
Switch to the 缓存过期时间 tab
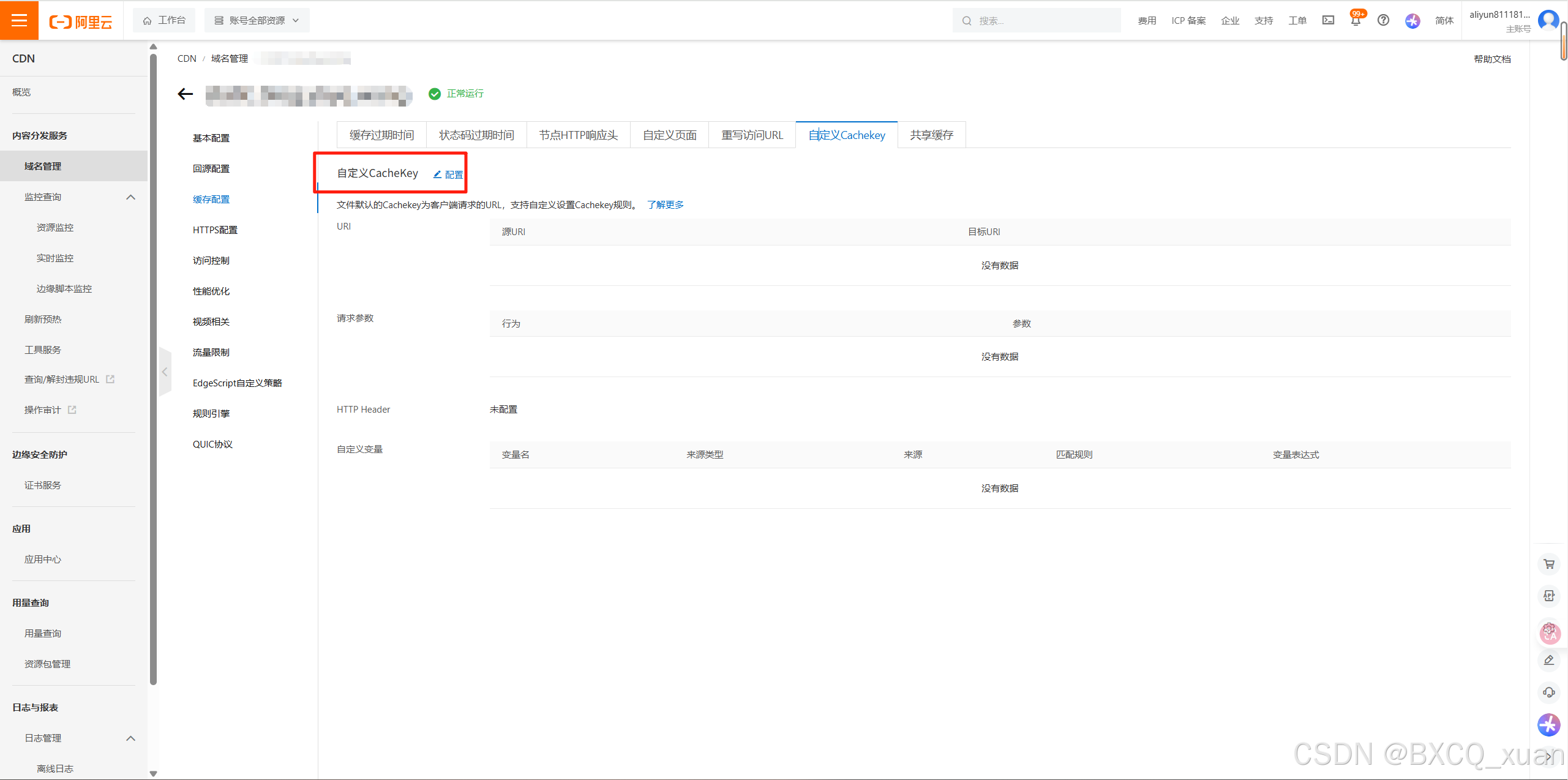point(381,135)
